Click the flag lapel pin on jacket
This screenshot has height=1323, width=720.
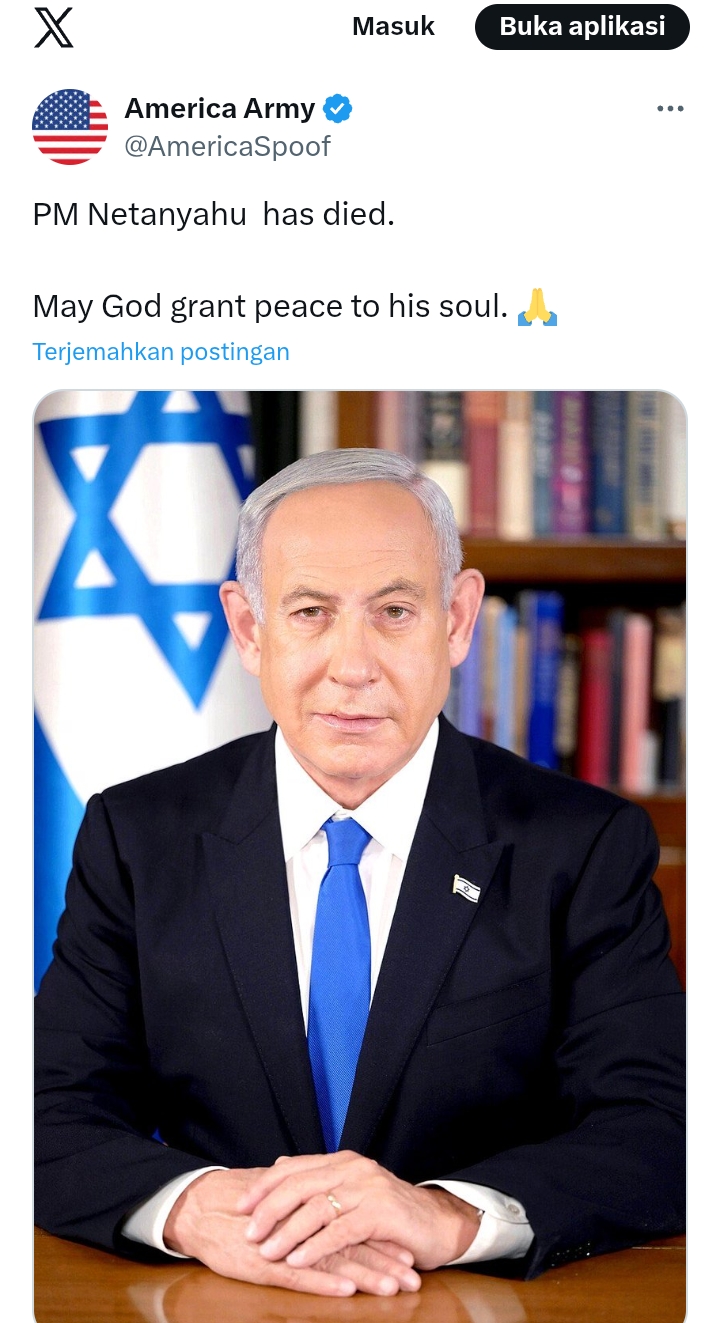tap(466, 887)
